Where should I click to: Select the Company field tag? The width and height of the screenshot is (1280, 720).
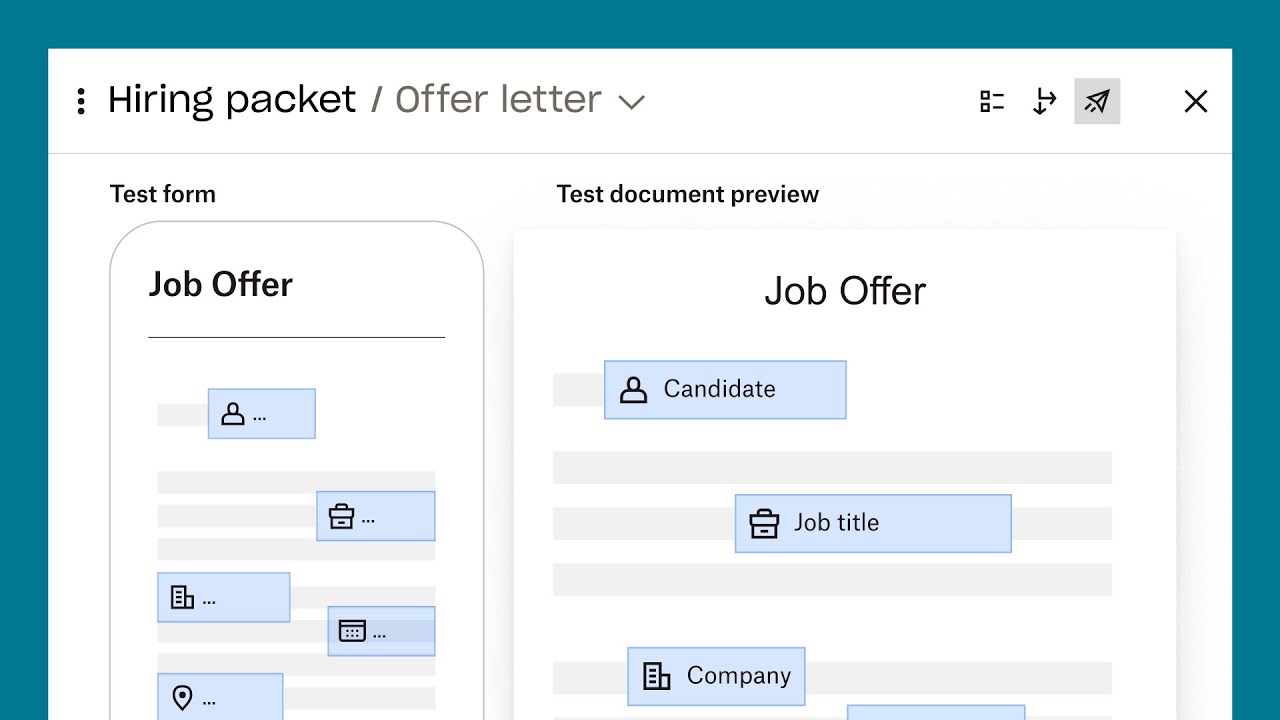coord(716,676)
